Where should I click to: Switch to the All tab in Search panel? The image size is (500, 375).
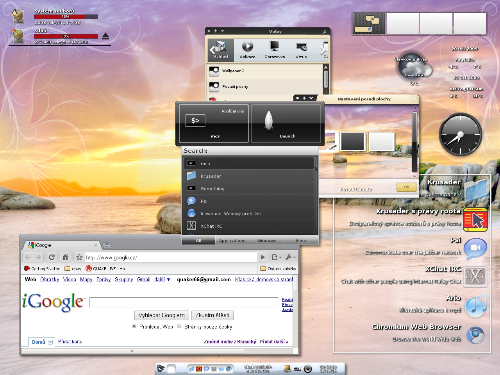click(198, 240)
